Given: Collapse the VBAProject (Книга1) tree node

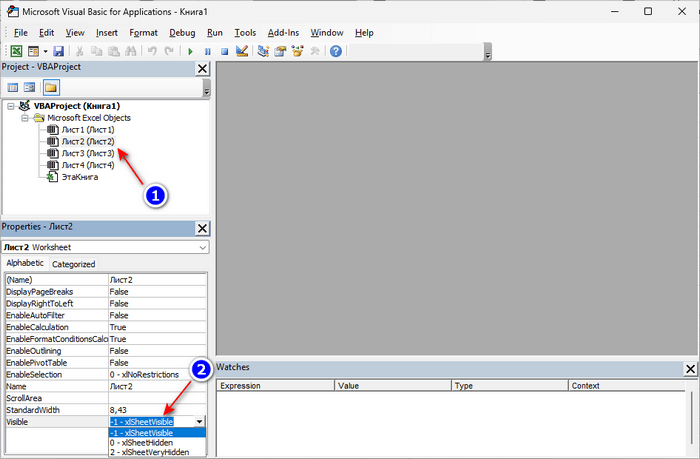Looking at the screenshot, I should 11,106.
